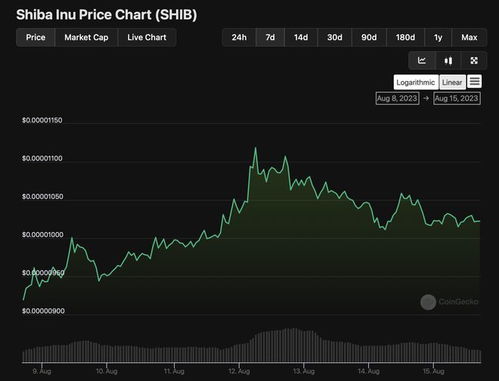Click the $0.00001150 axis label

click(42, 120)
